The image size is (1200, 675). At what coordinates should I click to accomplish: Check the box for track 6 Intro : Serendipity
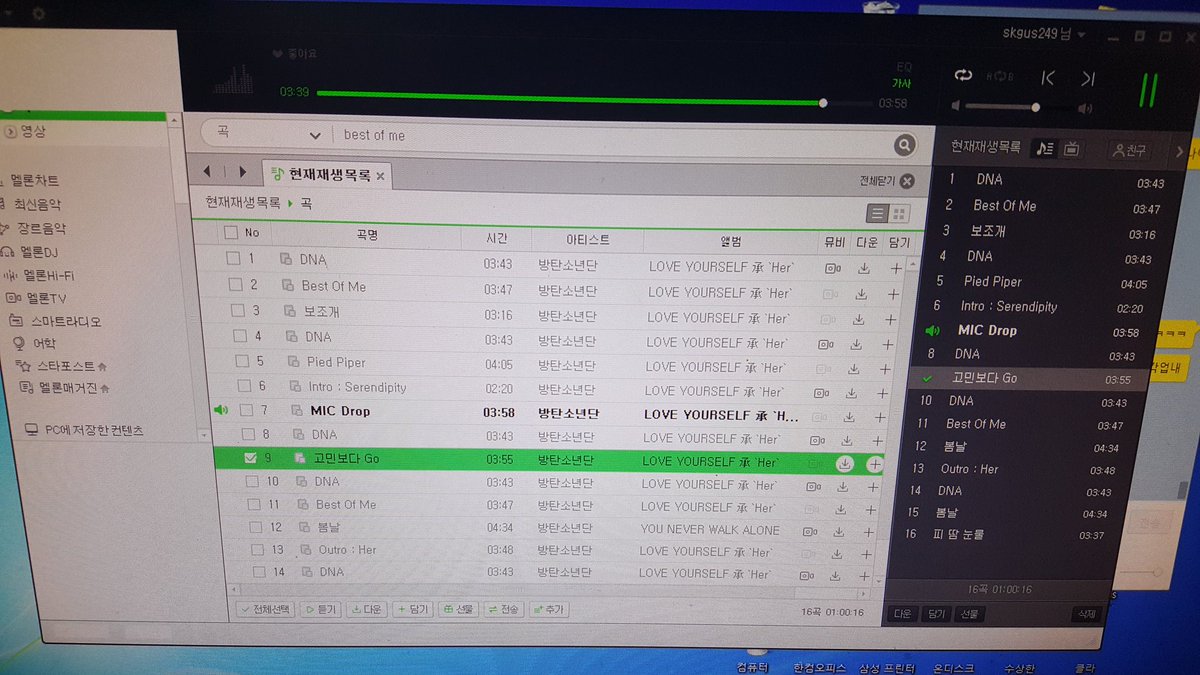click(x=245, y=386)
